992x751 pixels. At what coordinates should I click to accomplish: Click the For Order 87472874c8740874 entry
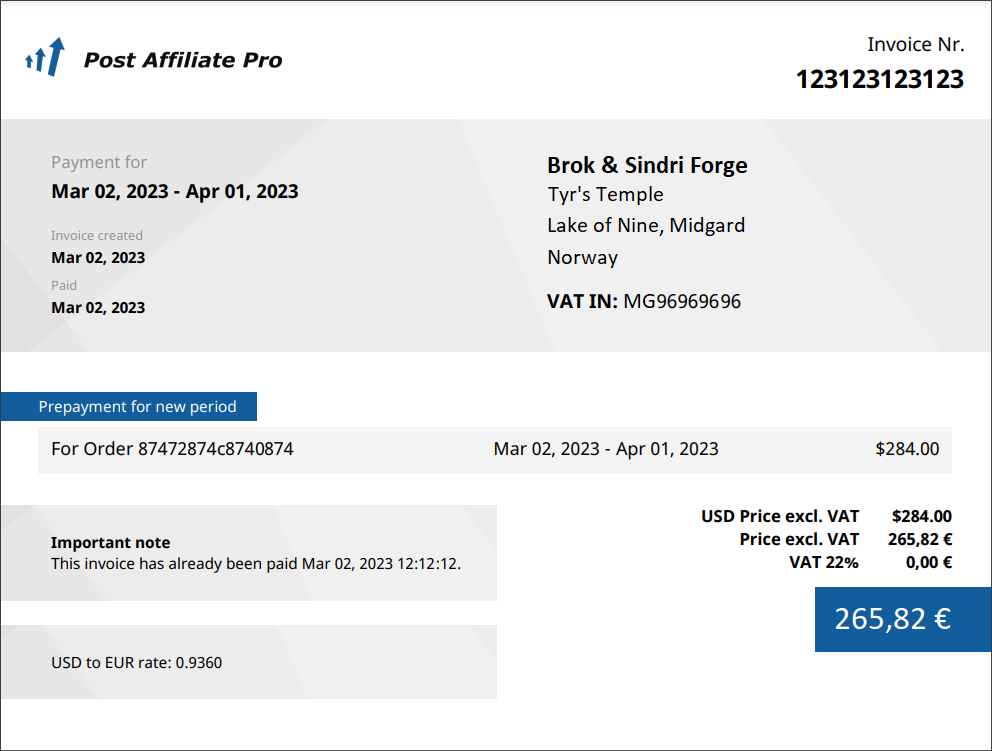click(x=172, y=449)
